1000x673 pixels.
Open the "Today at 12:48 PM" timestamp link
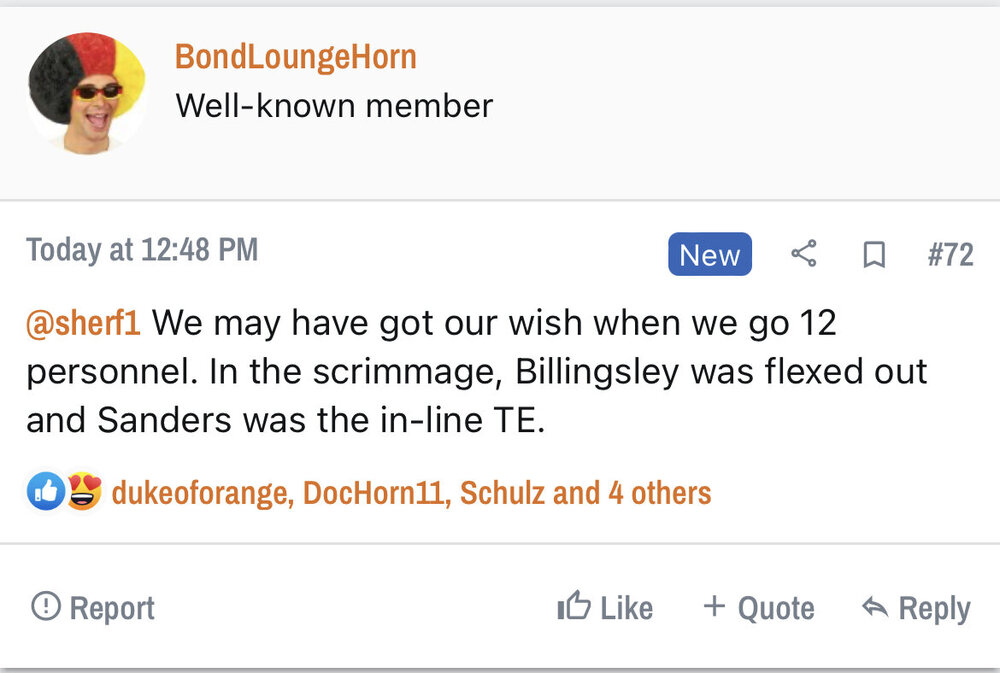tap(142, 250)
